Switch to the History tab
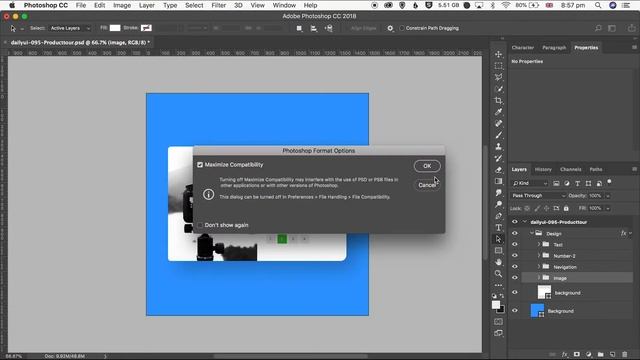 543,169
